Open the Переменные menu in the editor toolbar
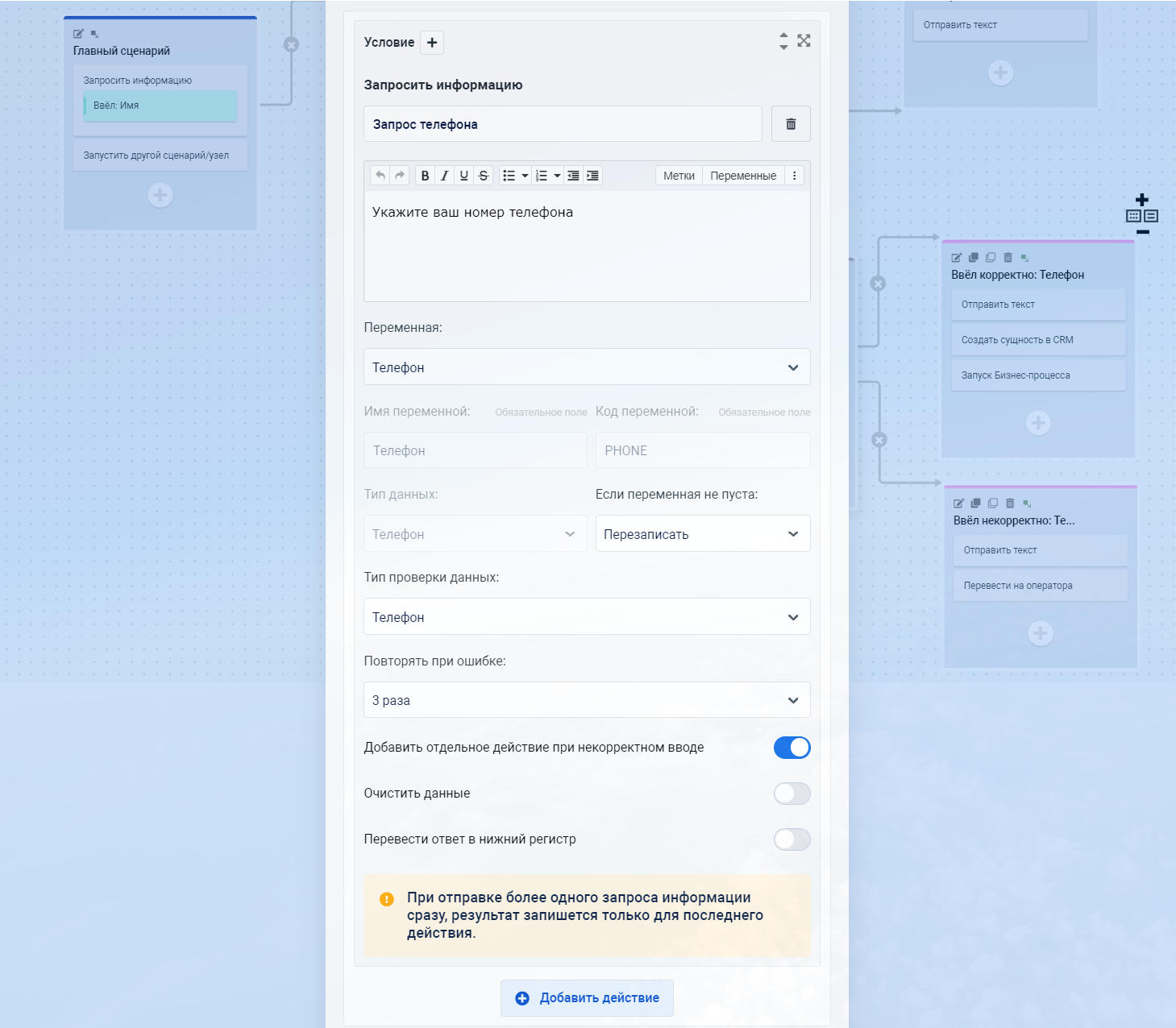This screenshot has width=1176, height=1028. [743, 176]
